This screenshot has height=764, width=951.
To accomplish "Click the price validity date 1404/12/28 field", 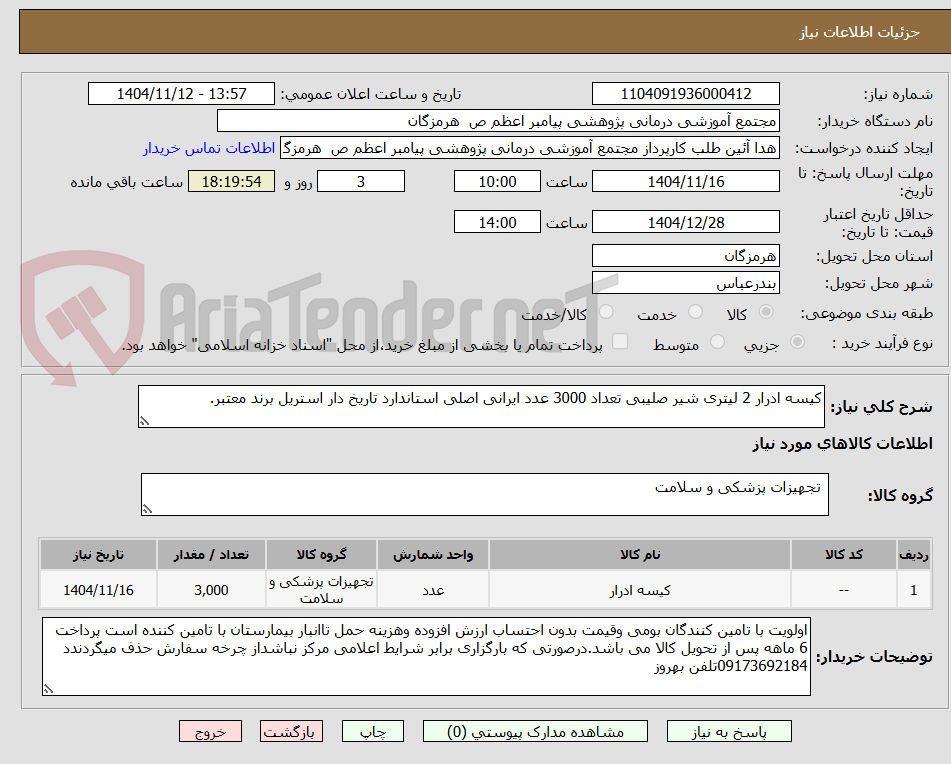I will click(685, 223).
